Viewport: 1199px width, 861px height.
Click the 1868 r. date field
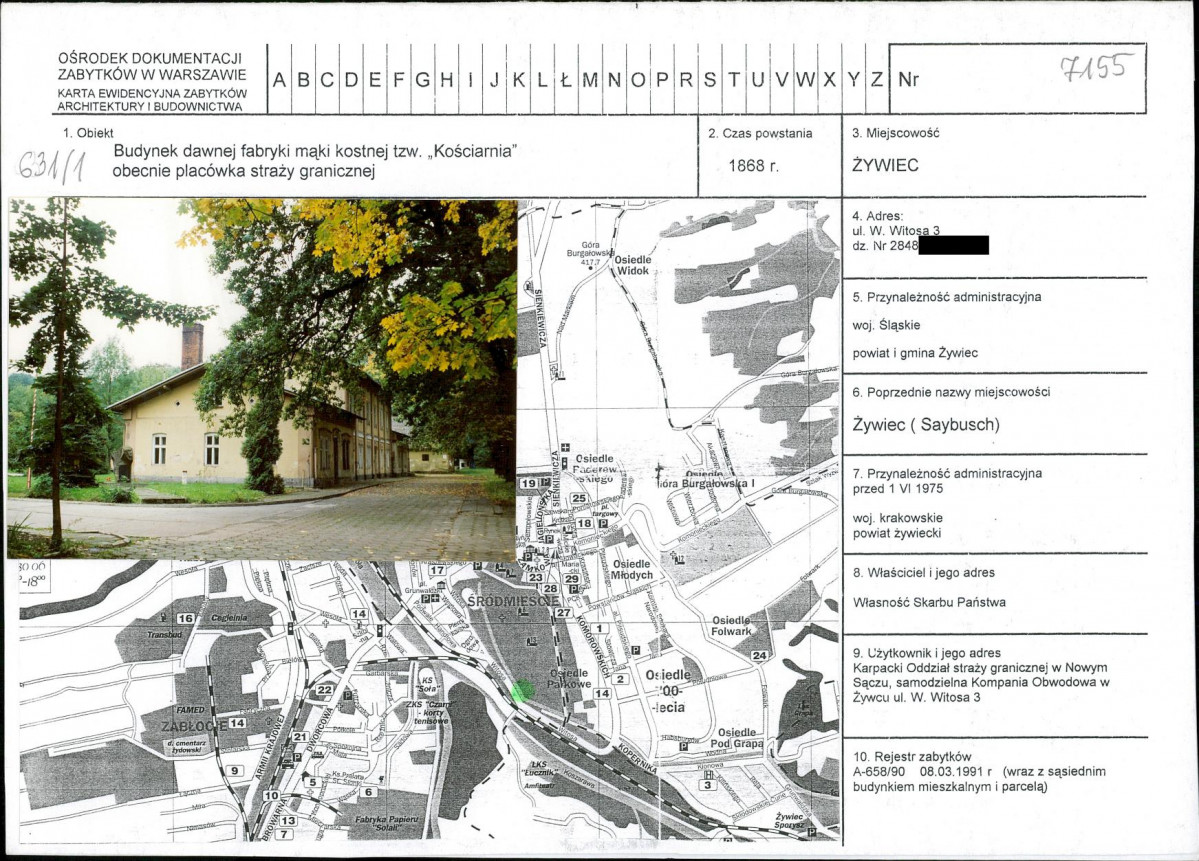pyautogui.click(x=754, y=165)
